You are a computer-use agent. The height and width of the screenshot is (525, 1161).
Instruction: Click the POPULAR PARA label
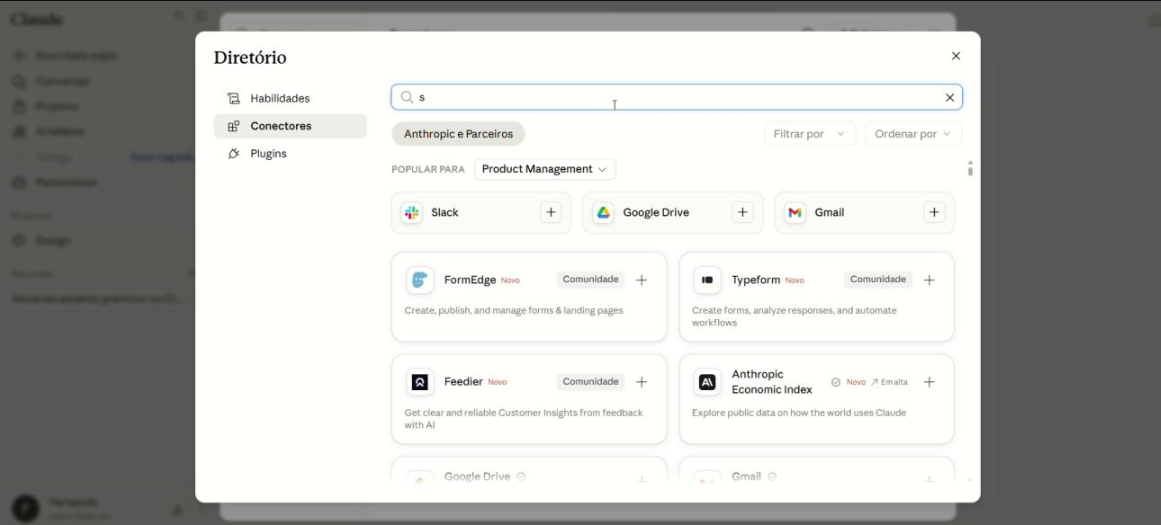(428, 170)
